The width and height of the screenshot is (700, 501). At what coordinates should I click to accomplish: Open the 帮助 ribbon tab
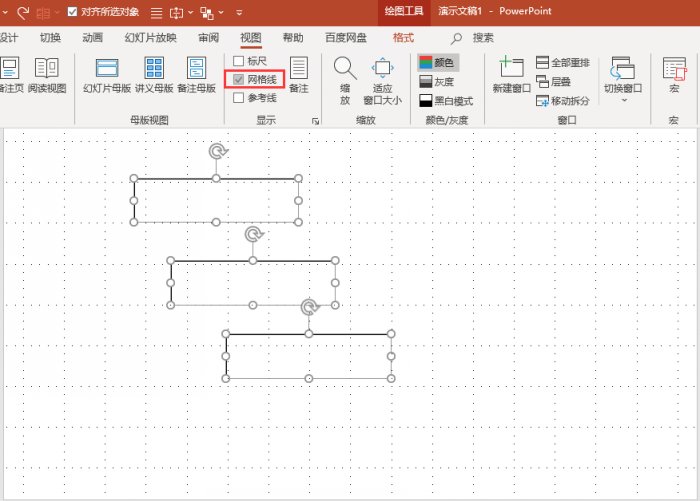click(x=293, y=38)
